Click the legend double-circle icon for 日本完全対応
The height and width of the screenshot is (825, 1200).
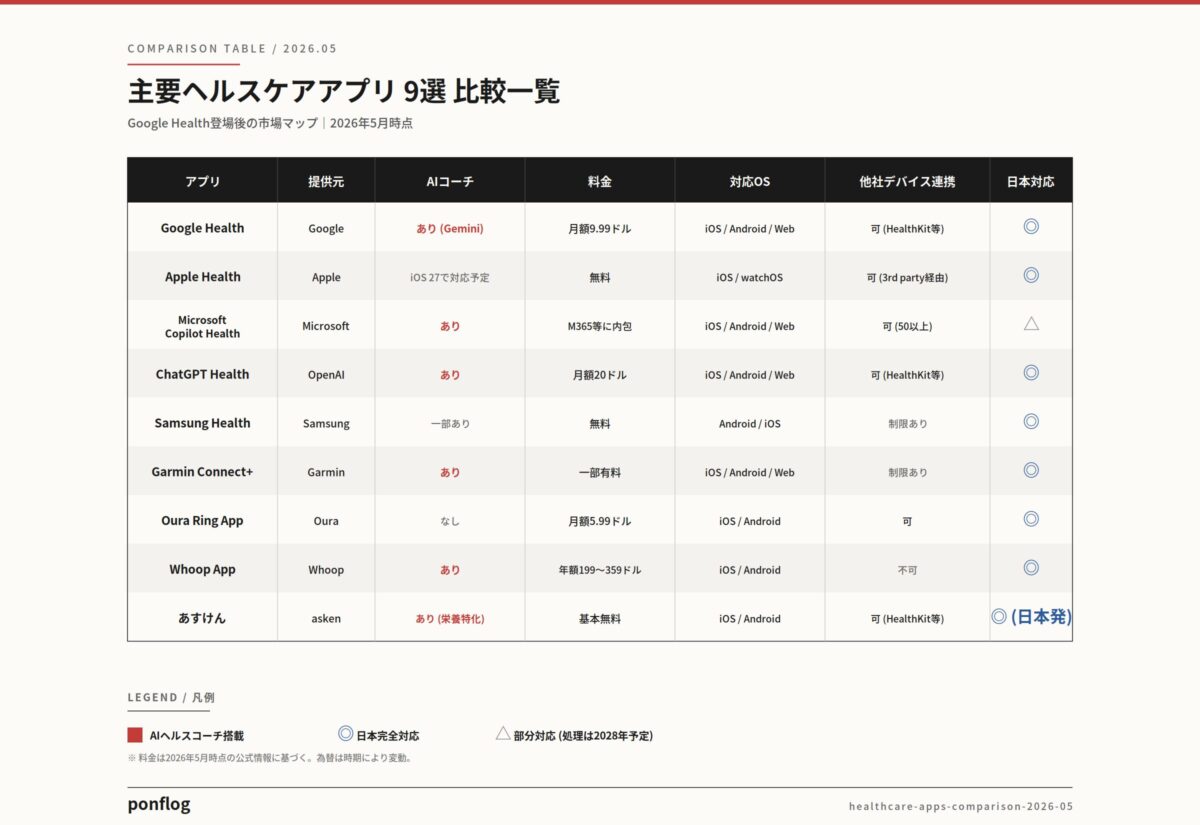[346, 733]
